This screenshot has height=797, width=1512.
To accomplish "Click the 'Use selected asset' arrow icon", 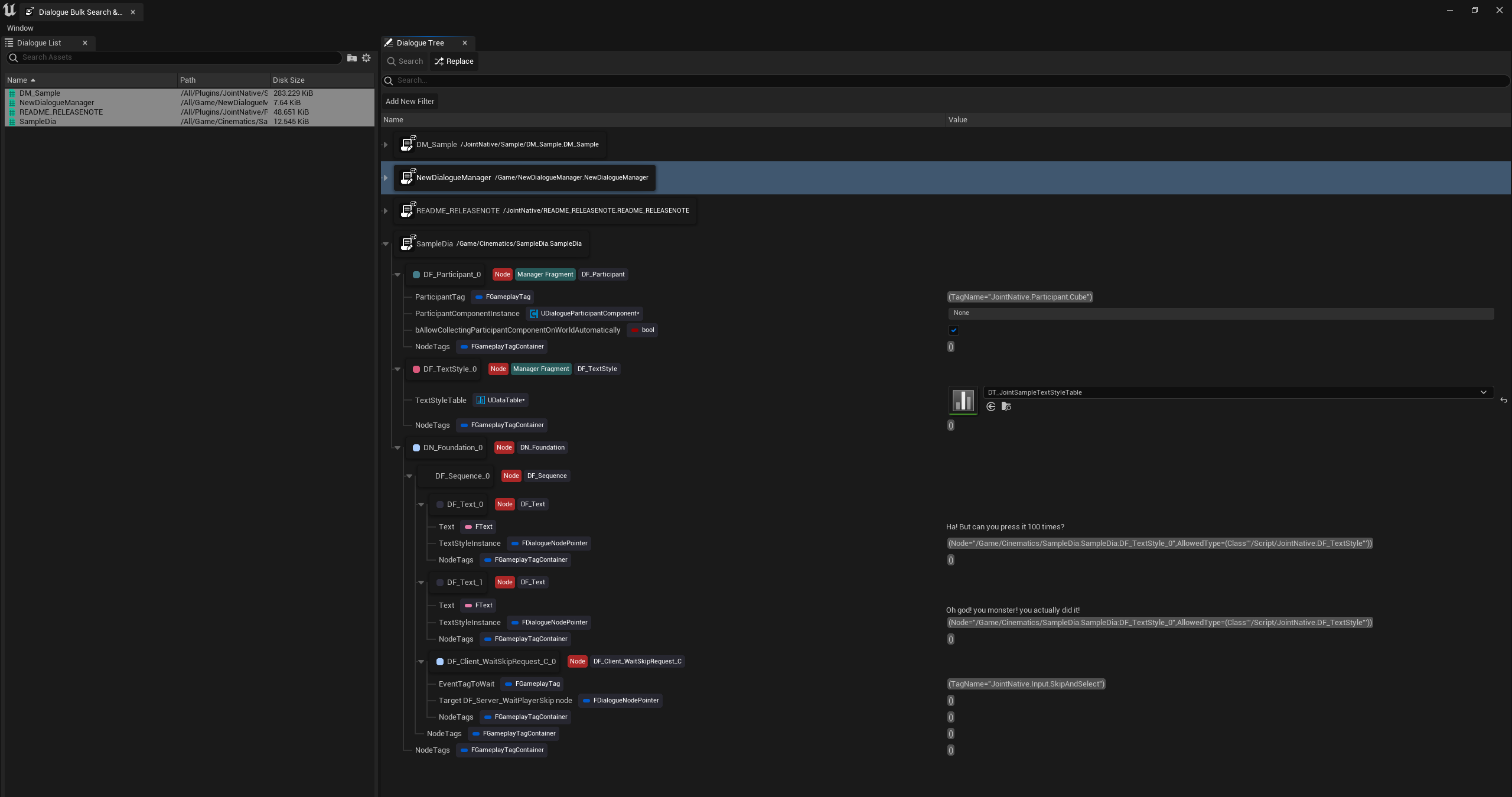I will click(x=991, y=406).
